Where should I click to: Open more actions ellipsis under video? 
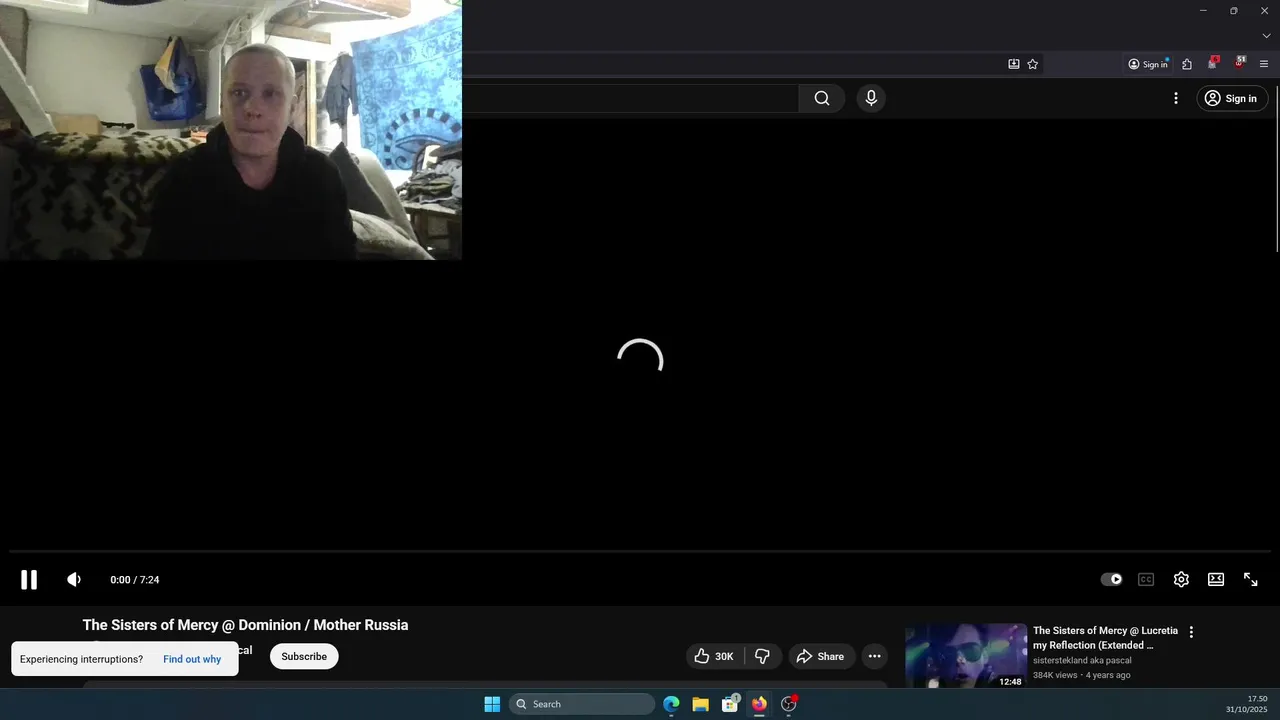click(874, 656)
